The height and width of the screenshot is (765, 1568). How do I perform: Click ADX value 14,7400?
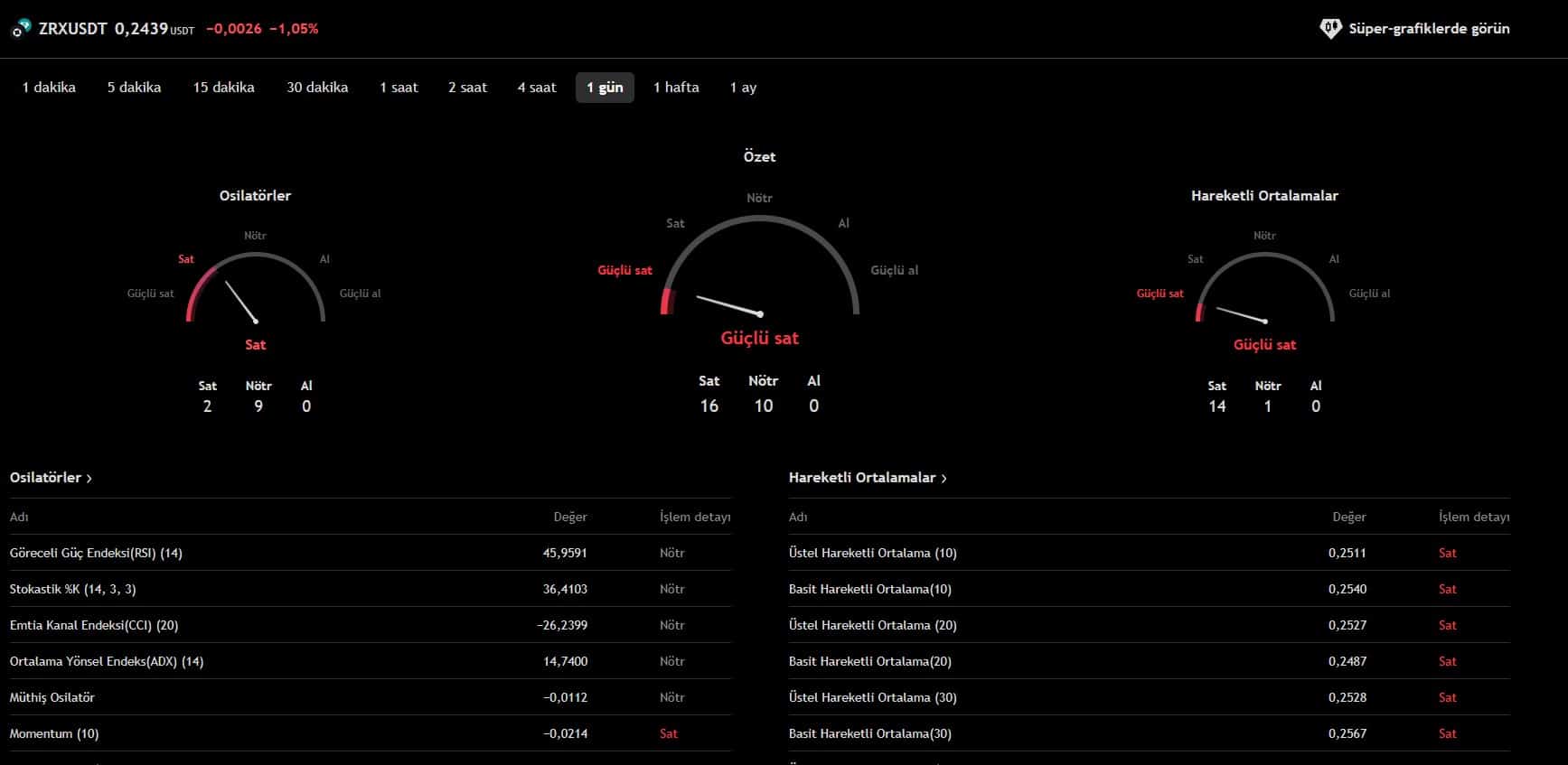click(x=566, y=661)
